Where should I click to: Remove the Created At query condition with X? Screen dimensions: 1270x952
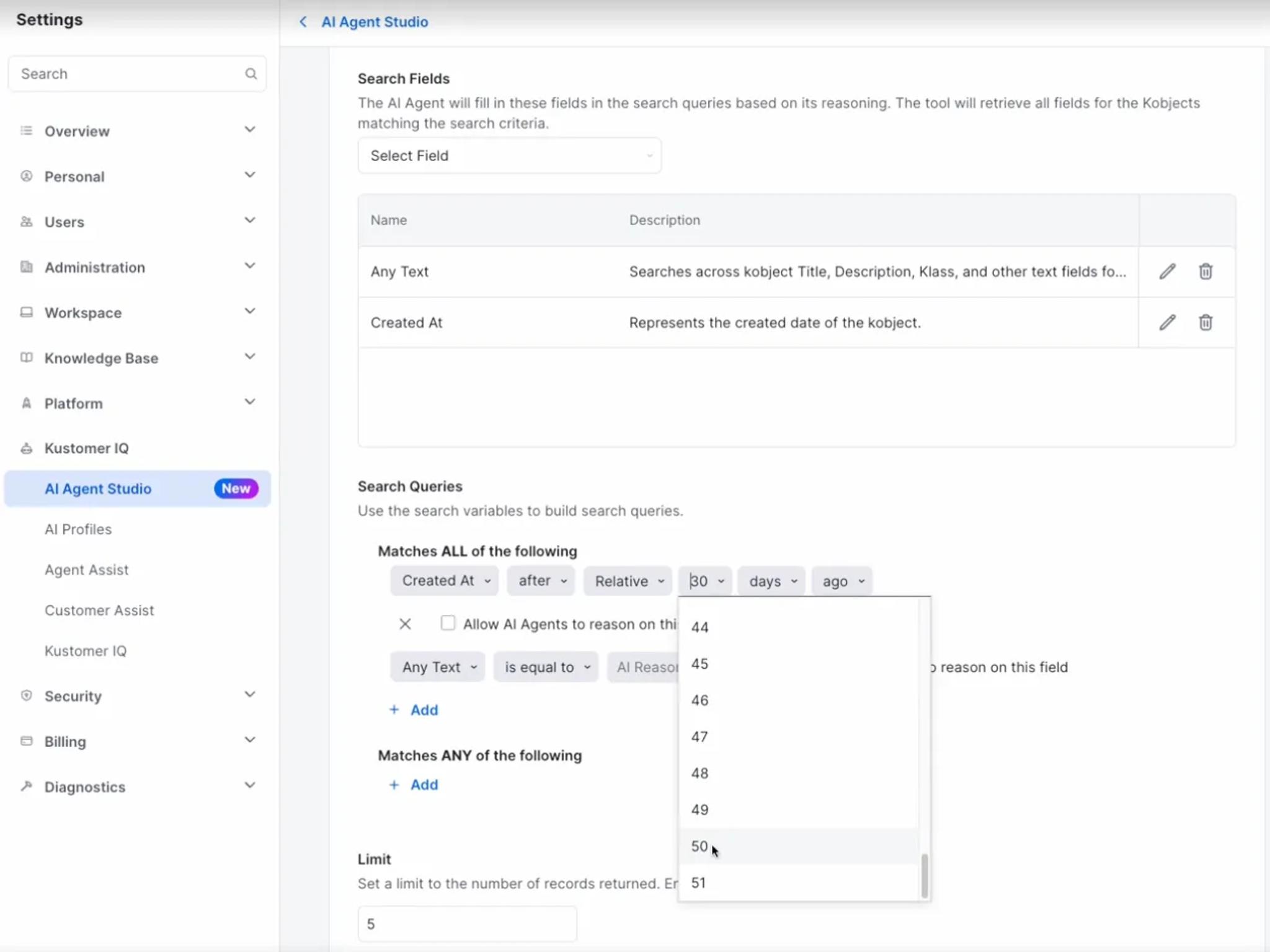pos(405,624)
